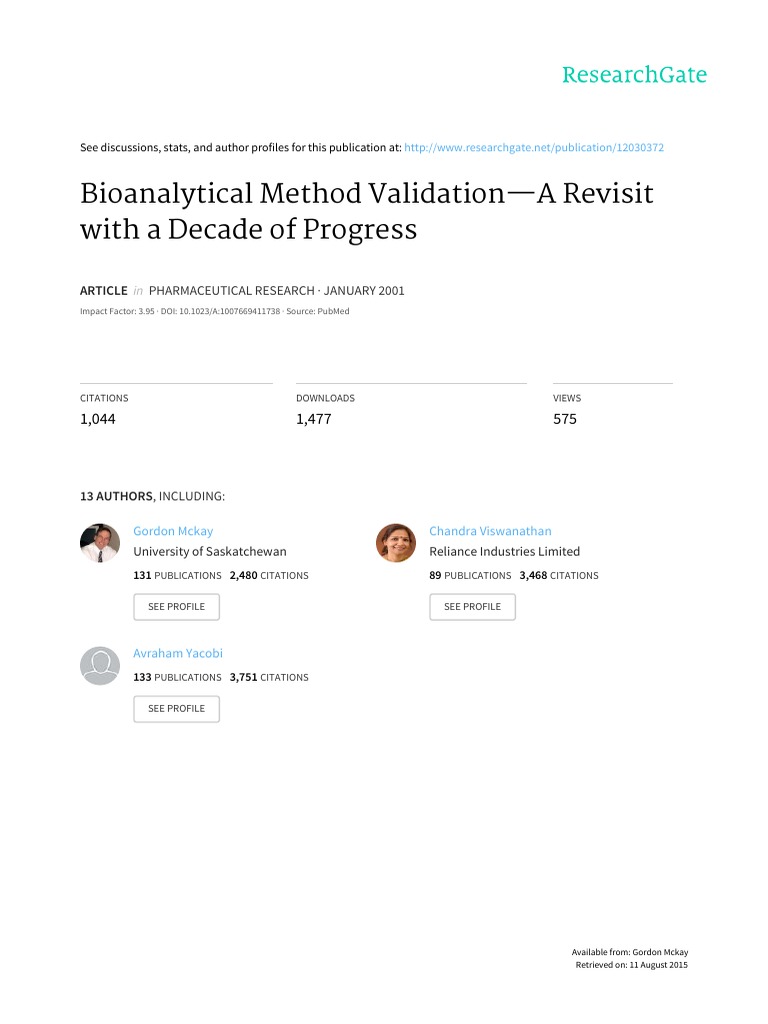Click SEE PROFILE button under Chandra Viswanathan
Viewport: 768px width, 1024px height.
472,607
